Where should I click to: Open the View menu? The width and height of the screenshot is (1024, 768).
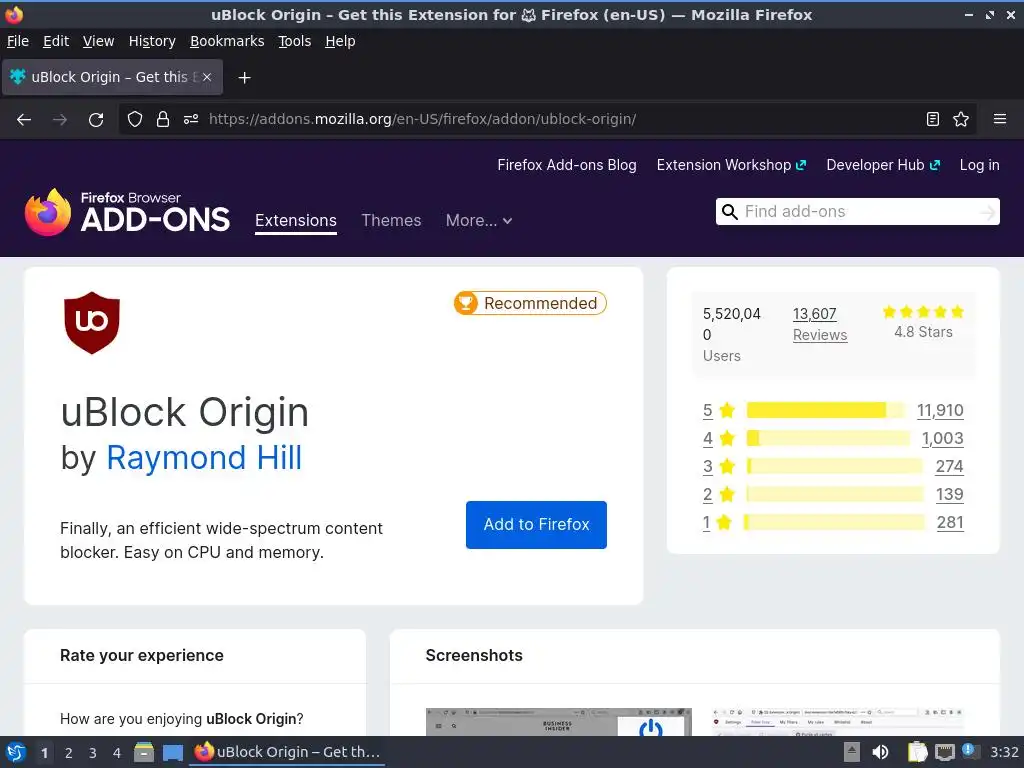point(99,41)
